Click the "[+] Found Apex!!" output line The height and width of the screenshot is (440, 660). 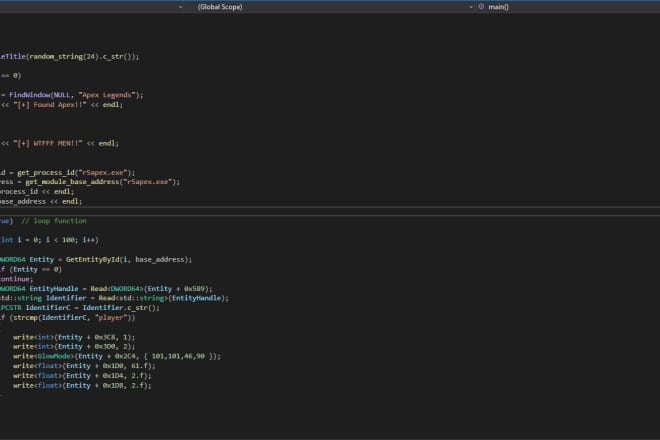point(61,105)
